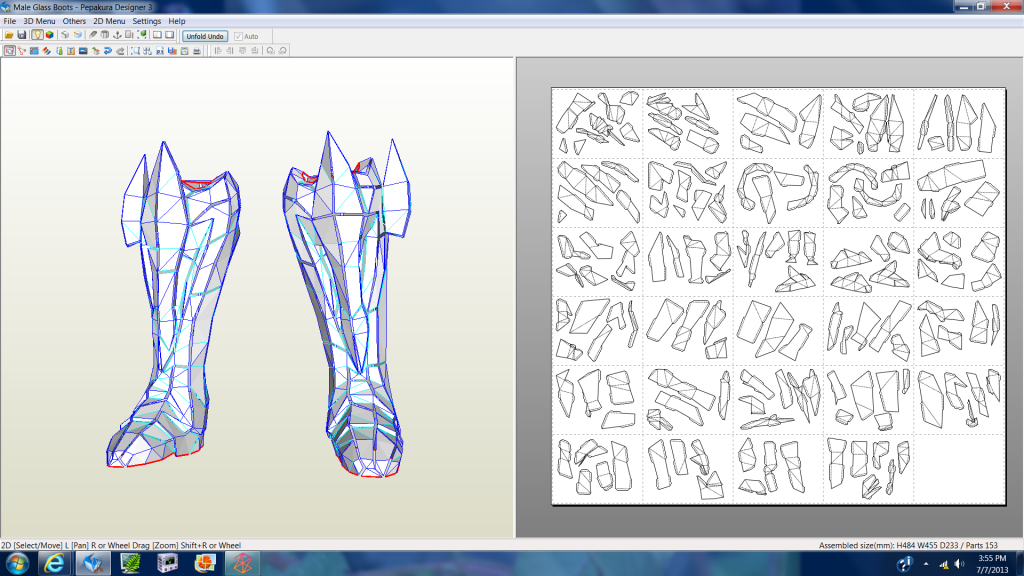The width and height of the screenshot is (1024, 576).
Task: Open the File menu
Action: coord(10,21)
